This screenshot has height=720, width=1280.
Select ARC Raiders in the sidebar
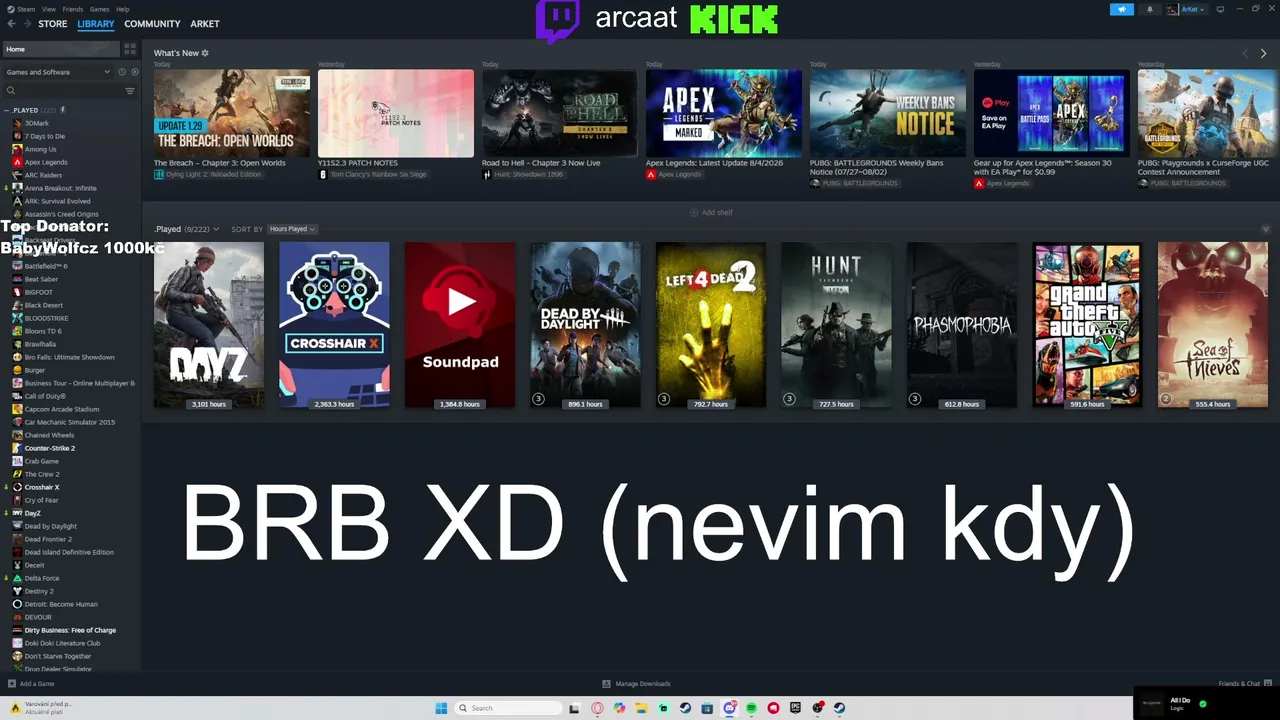(x=43, y=175)
